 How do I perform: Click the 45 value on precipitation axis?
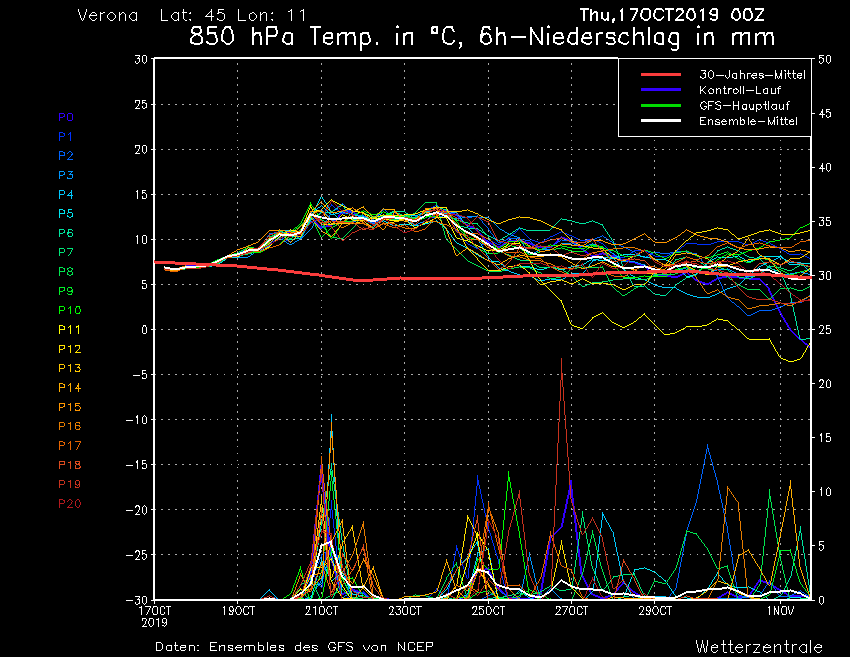click(x=825, y=113)
